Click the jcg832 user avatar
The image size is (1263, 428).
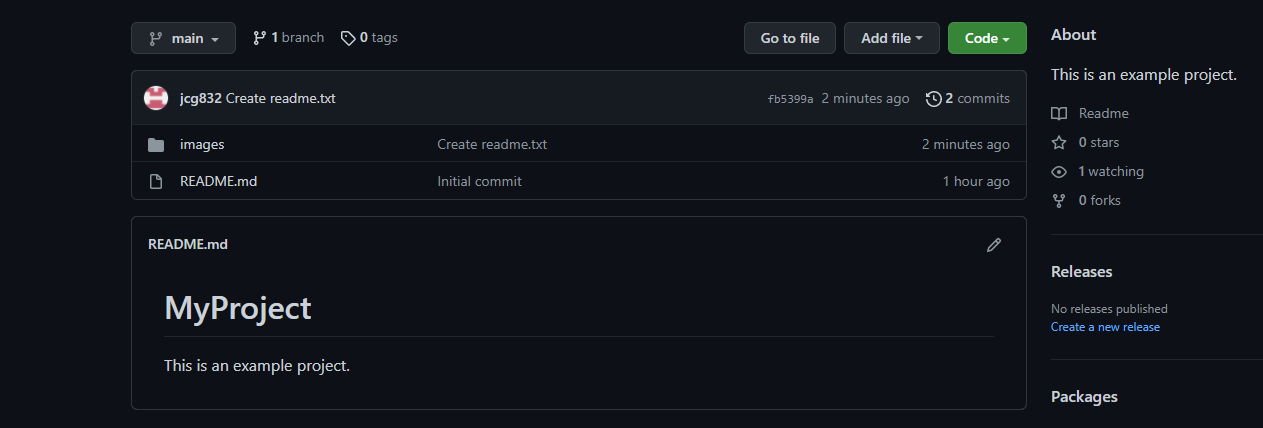click(x=156, y=98)
